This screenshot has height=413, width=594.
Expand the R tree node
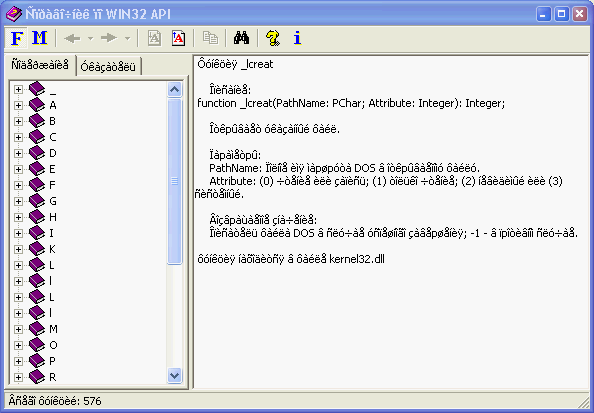[18, 377]
